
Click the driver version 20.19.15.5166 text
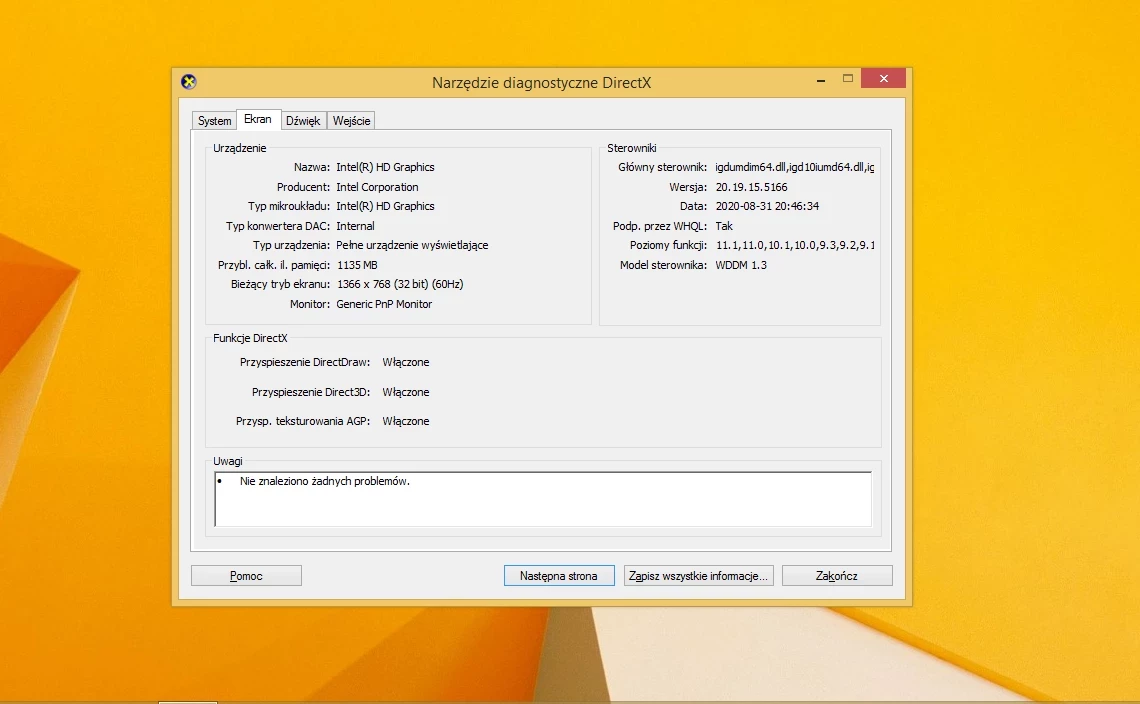(751, 187)
